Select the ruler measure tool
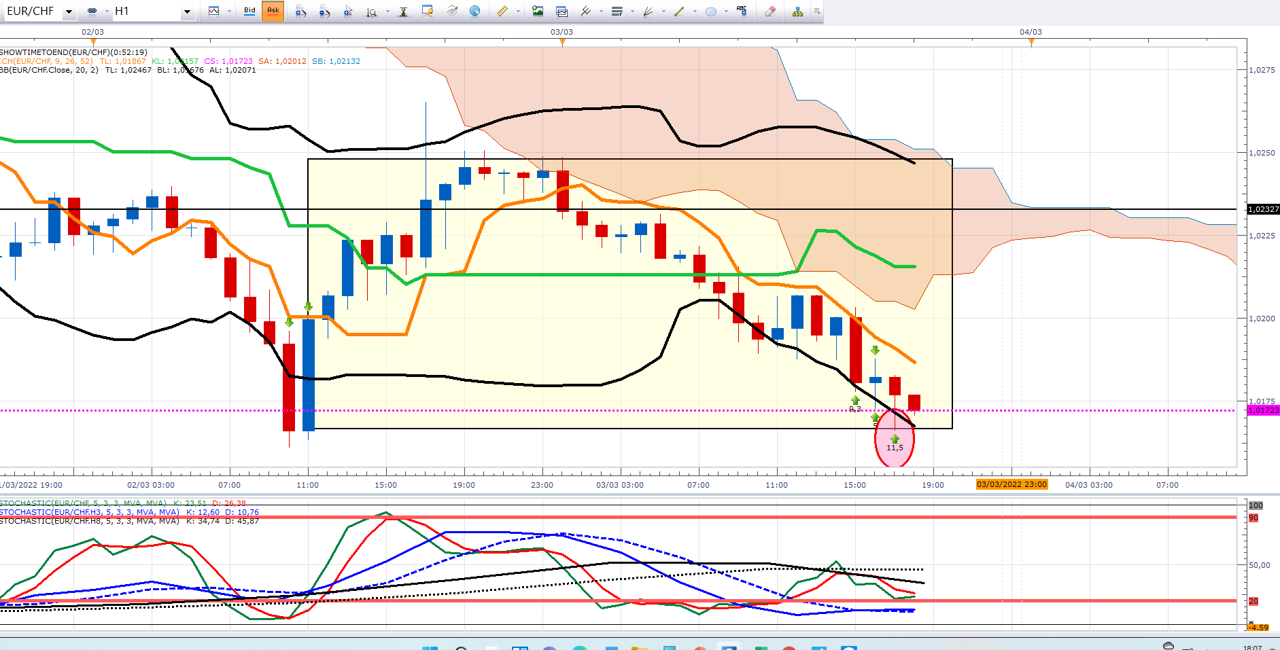This screenshot has height=650, width=1280. coord(502,11)
